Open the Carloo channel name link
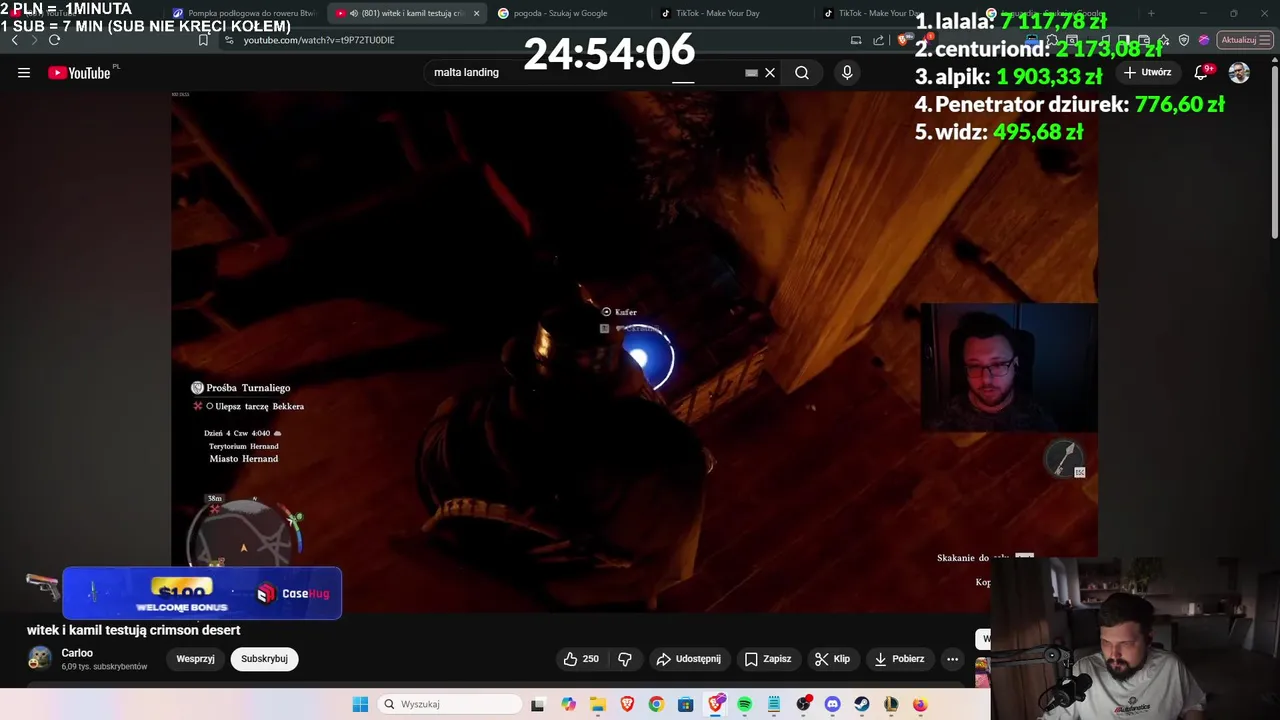Viewport: 1280px width, 720px height. point(77,653)
